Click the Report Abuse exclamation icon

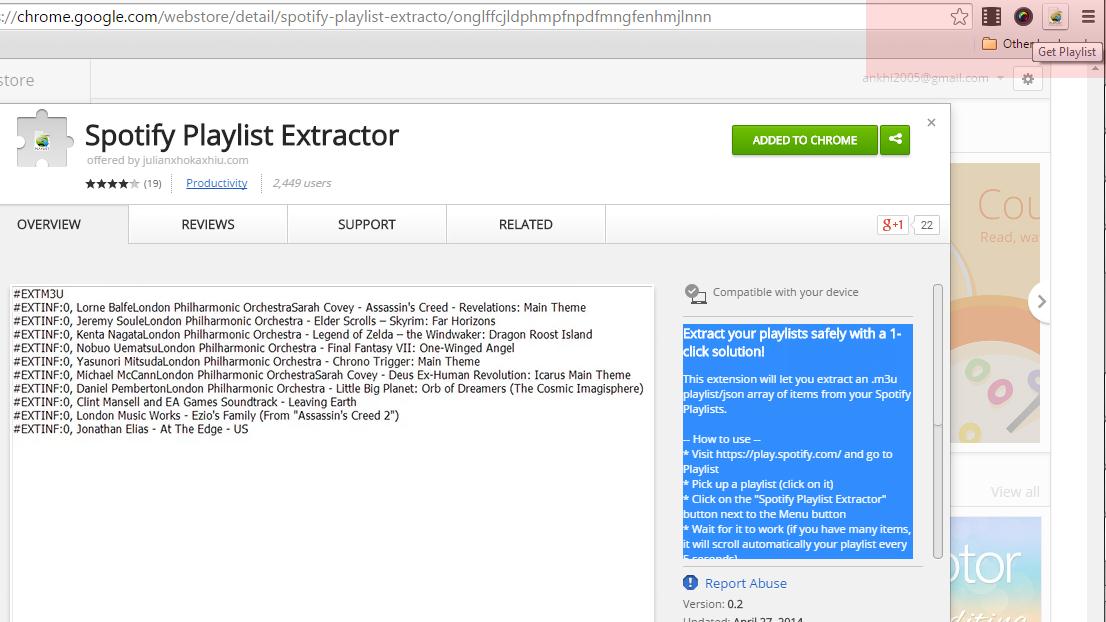(x=690, y=583)
